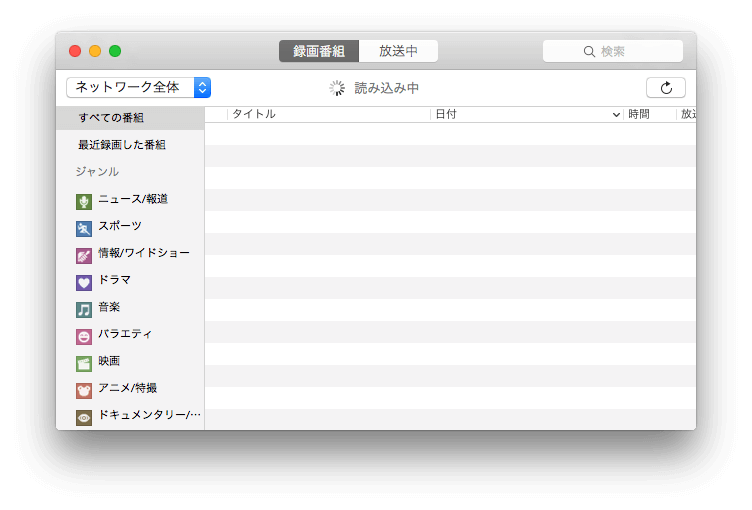Click the reload circular arrow button
The image size is (752, 510).
point(666,88)
